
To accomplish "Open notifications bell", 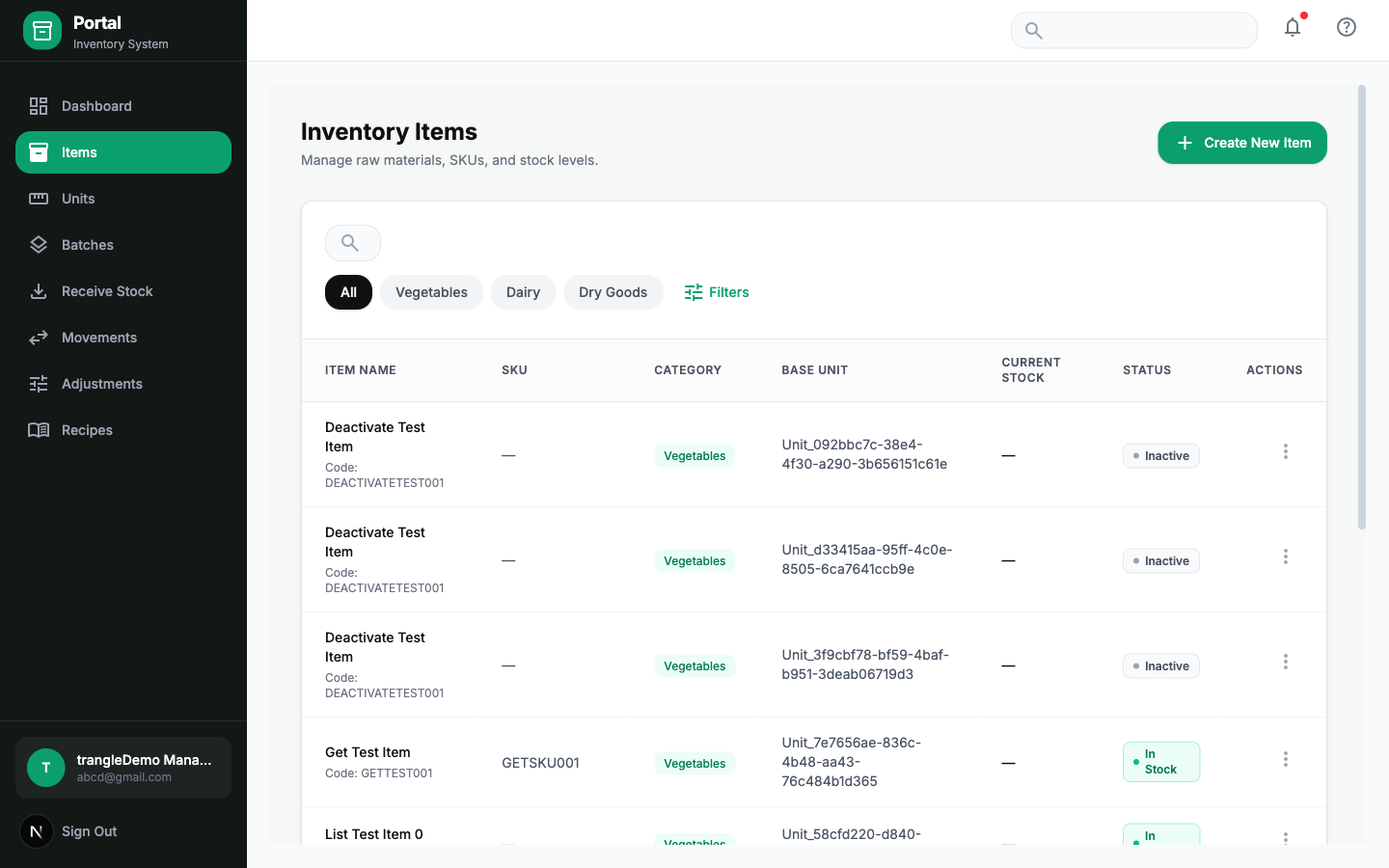I will [1293, 27].
